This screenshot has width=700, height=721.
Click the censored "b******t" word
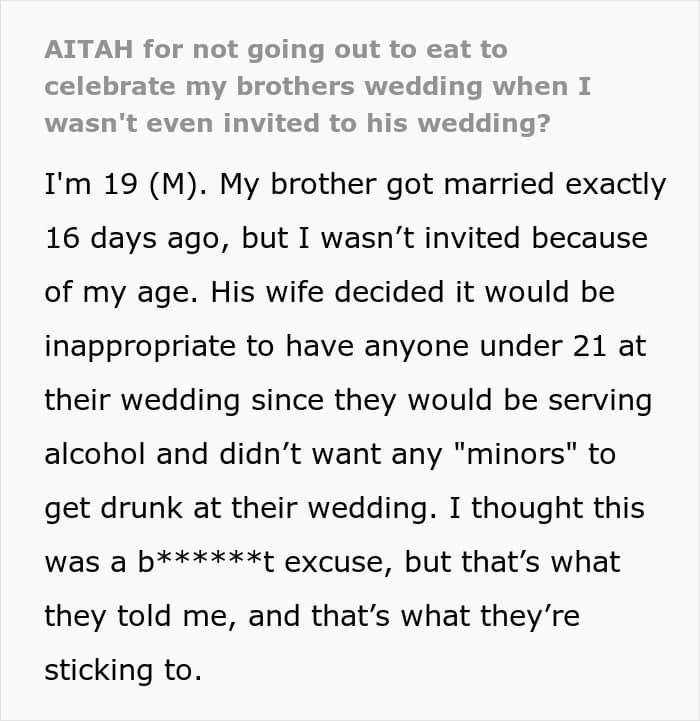pyautogui.click(x=206, y=561)
